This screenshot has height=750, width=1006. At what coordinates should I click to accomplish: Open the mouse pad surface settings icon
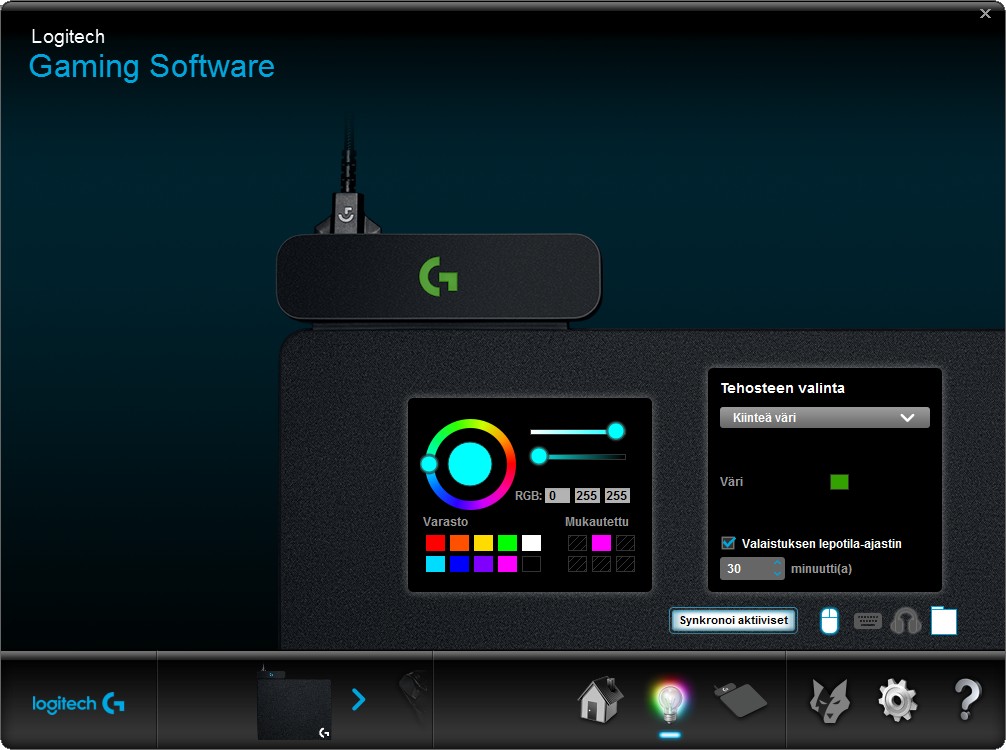pyautogui.click(x=740, y=700)
